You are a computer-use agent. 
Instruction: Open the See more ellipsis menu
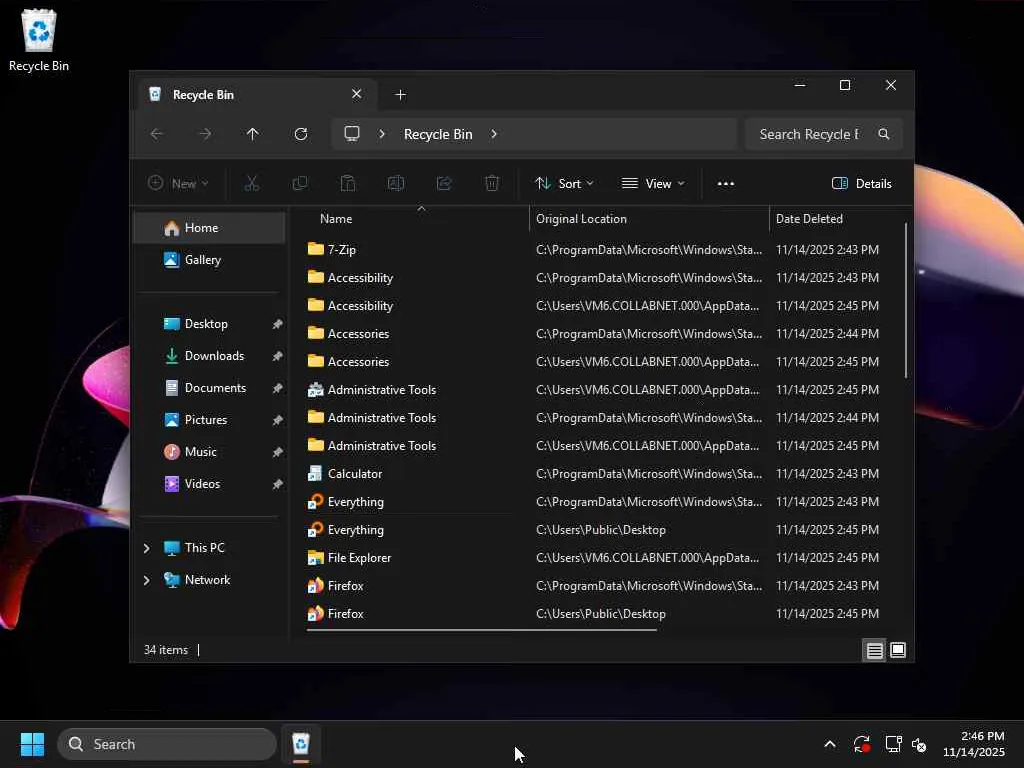click(x=726, y=184)
